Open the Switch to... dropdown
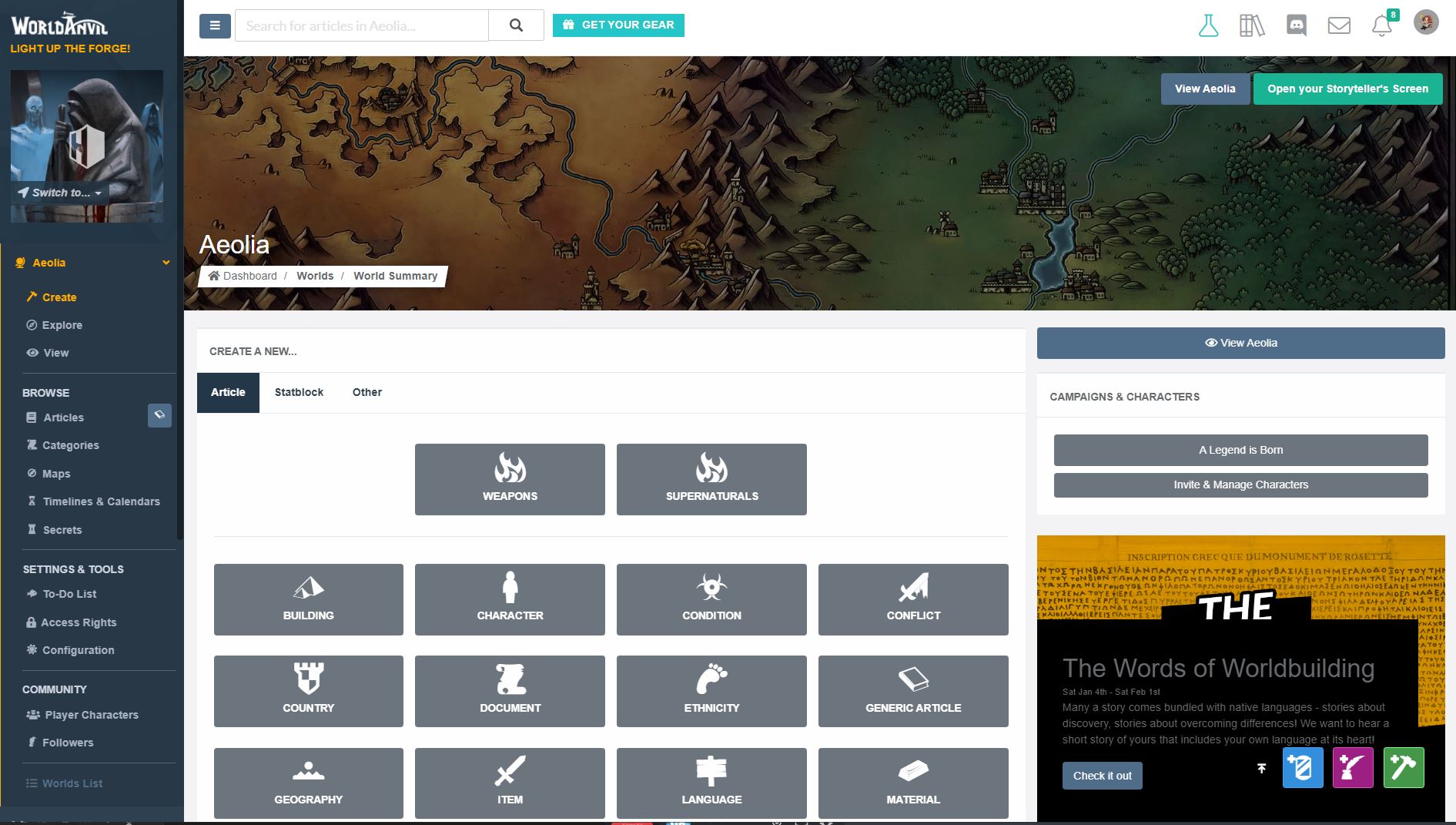The image size is (1456, 825). [59, 193]
